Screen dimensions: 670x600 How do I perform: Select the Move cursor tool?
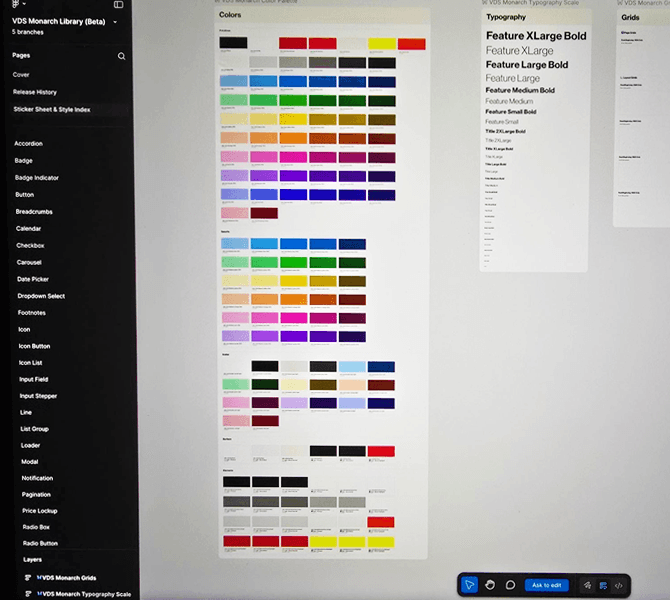pos(470,585)
